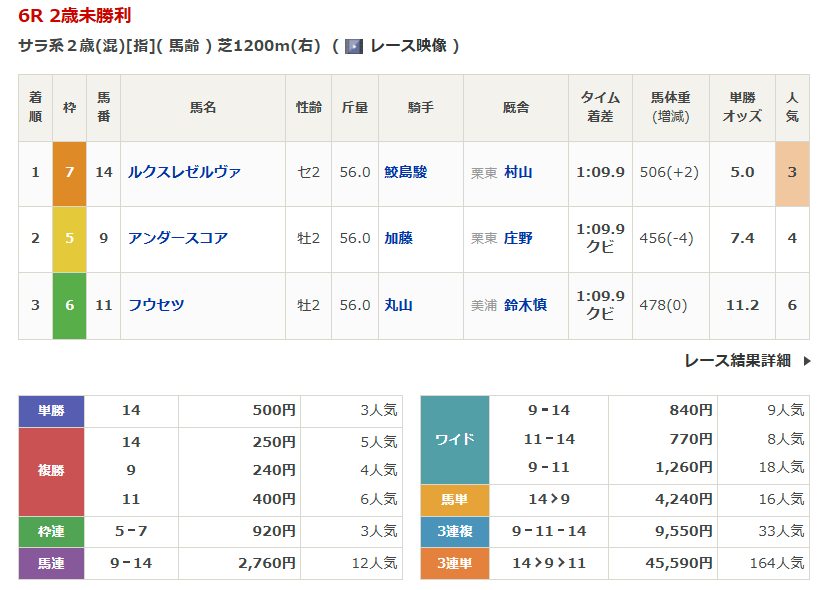This screenshot has width=826, height=590.
Task: Expand レース結果詳細 arrow
Action: 807,361
